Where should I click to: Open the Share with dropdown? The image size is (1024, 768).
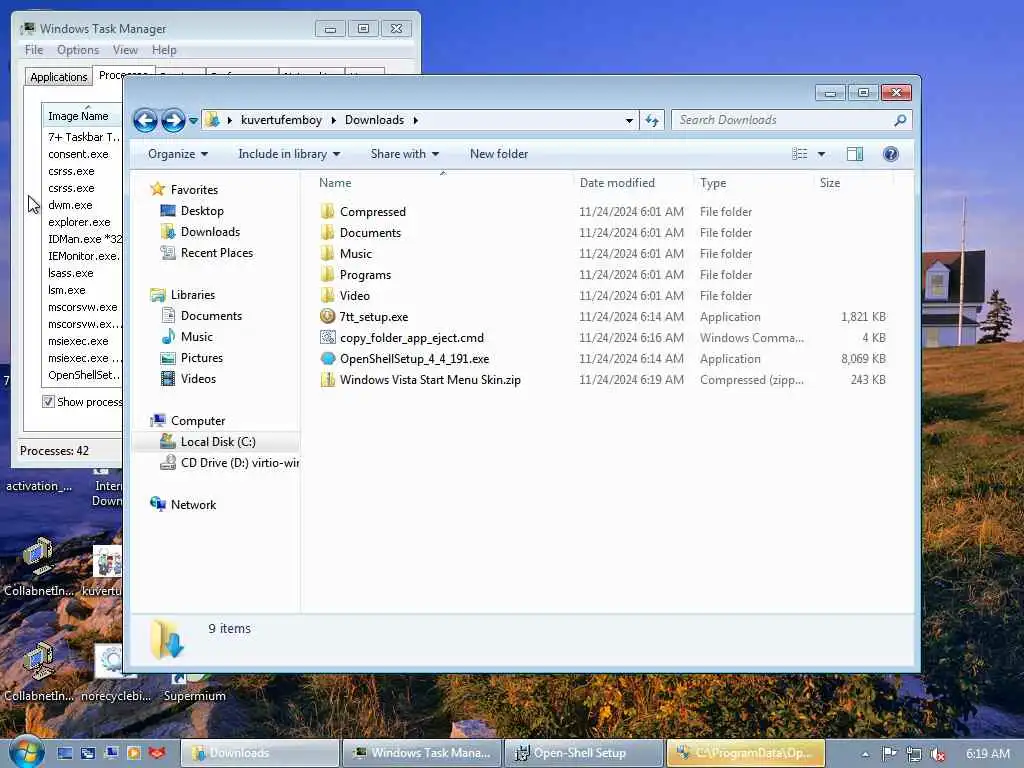[404, 154]
